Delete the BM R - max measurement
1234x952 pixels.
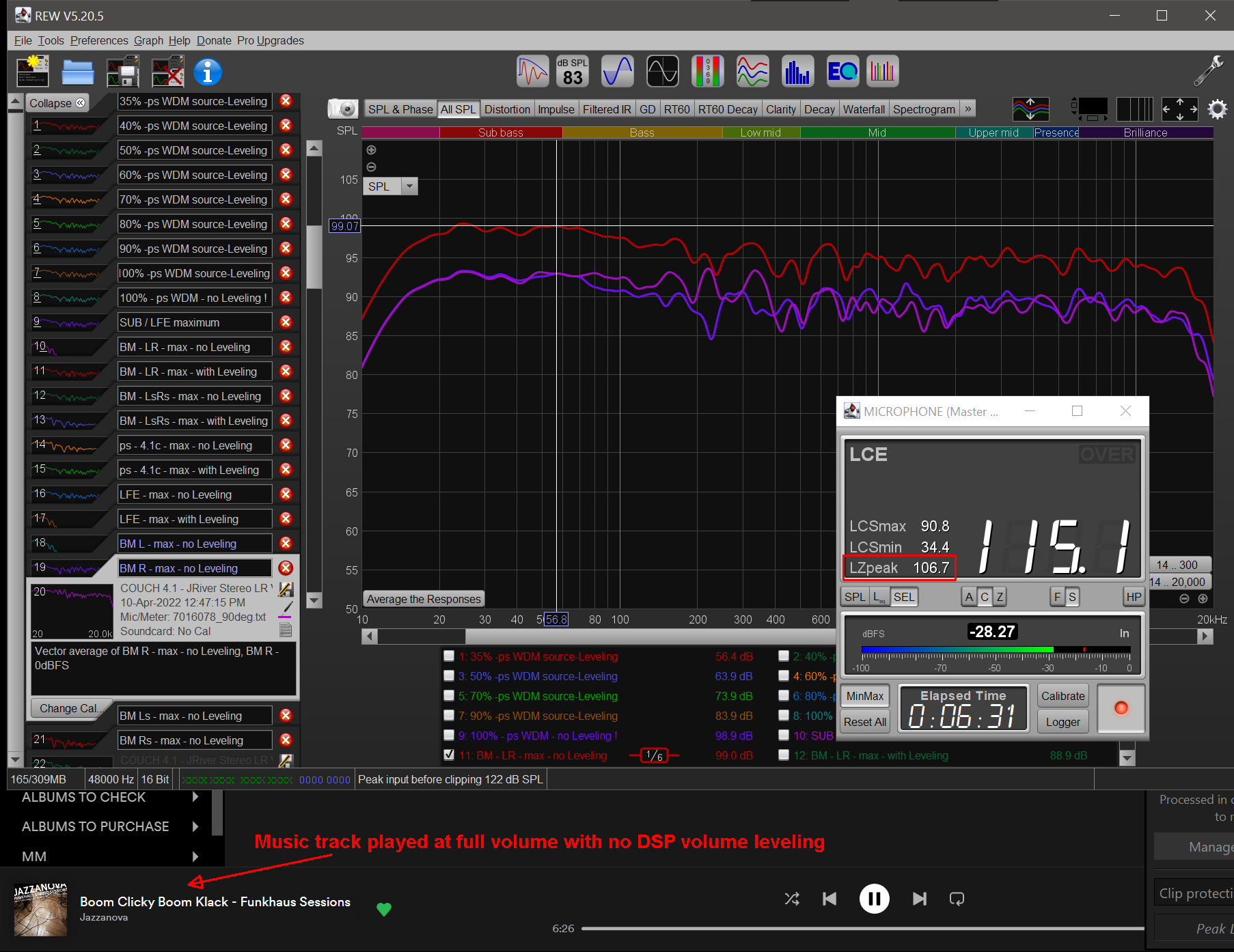point(286,568)
